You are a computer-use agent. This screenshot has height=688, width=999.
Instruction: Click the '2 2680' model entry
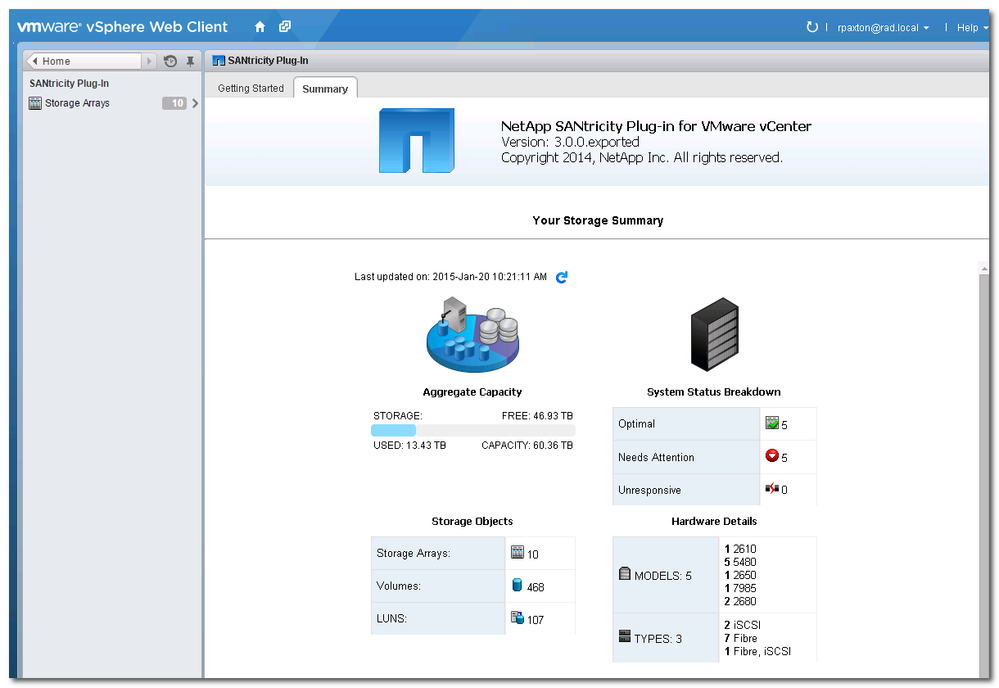[x=740, y=601]
